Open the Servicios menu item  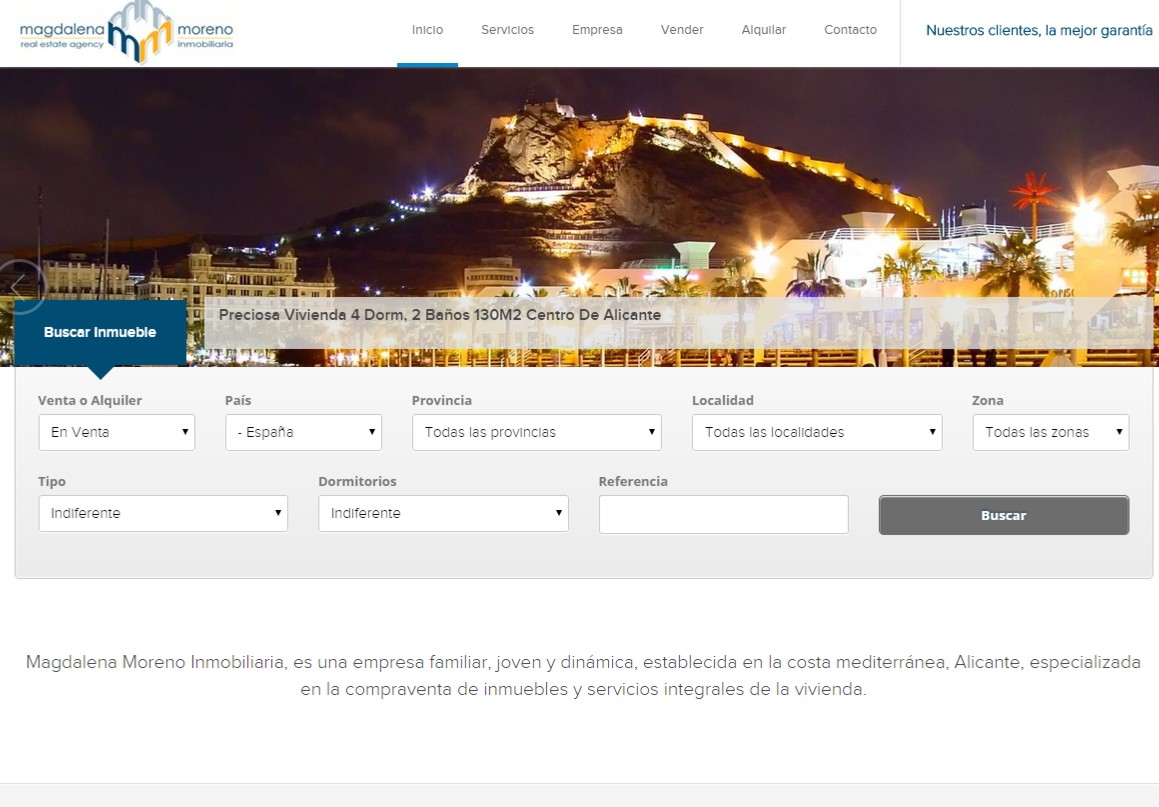point(507,30)
